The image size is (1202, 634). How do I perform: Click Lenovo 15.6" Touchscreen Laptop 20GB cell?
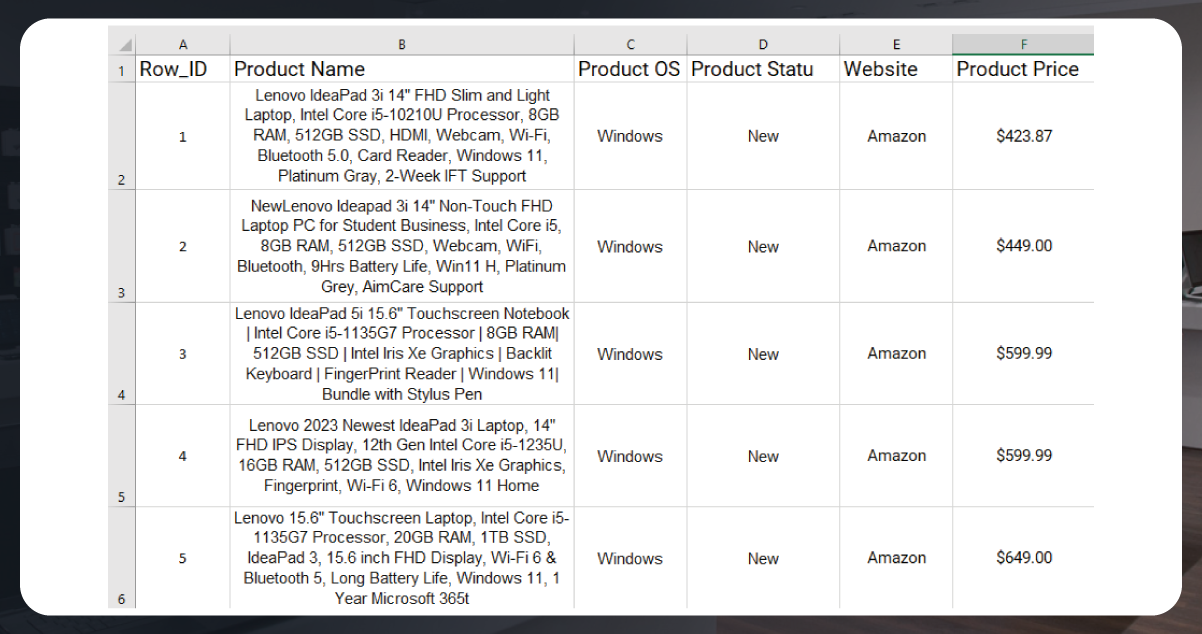pyautogui.click(x=402, y=558)
